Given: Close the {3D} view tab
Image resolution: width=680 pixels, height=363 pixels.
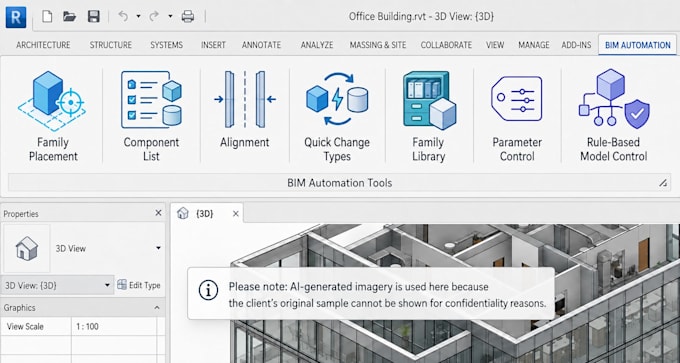Looking at the screenshot, I should click(x=235, y=213).
